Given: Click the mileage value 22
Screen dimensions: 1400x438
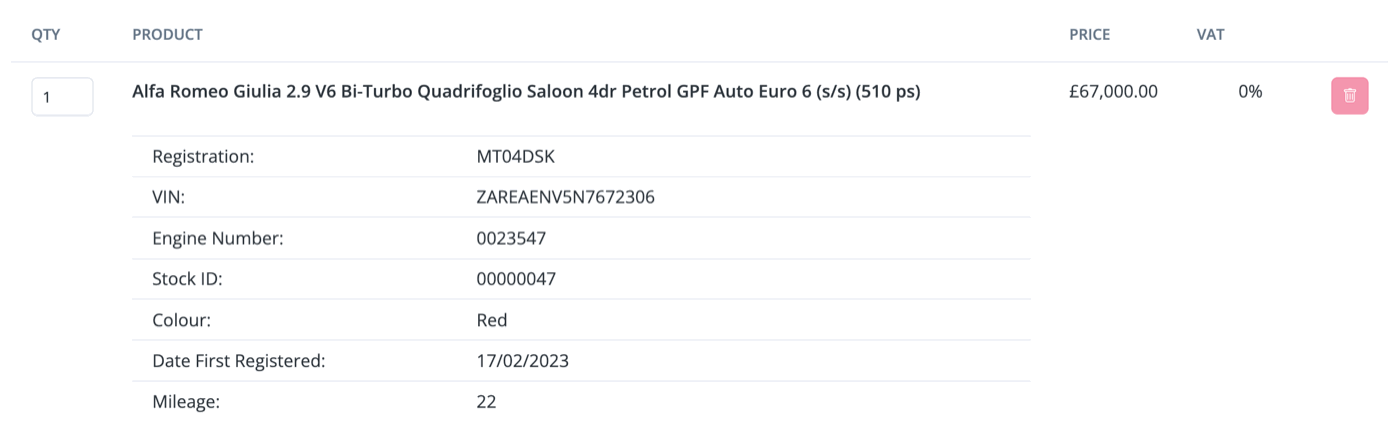Looking at the screenshot, I should [486, 402].
